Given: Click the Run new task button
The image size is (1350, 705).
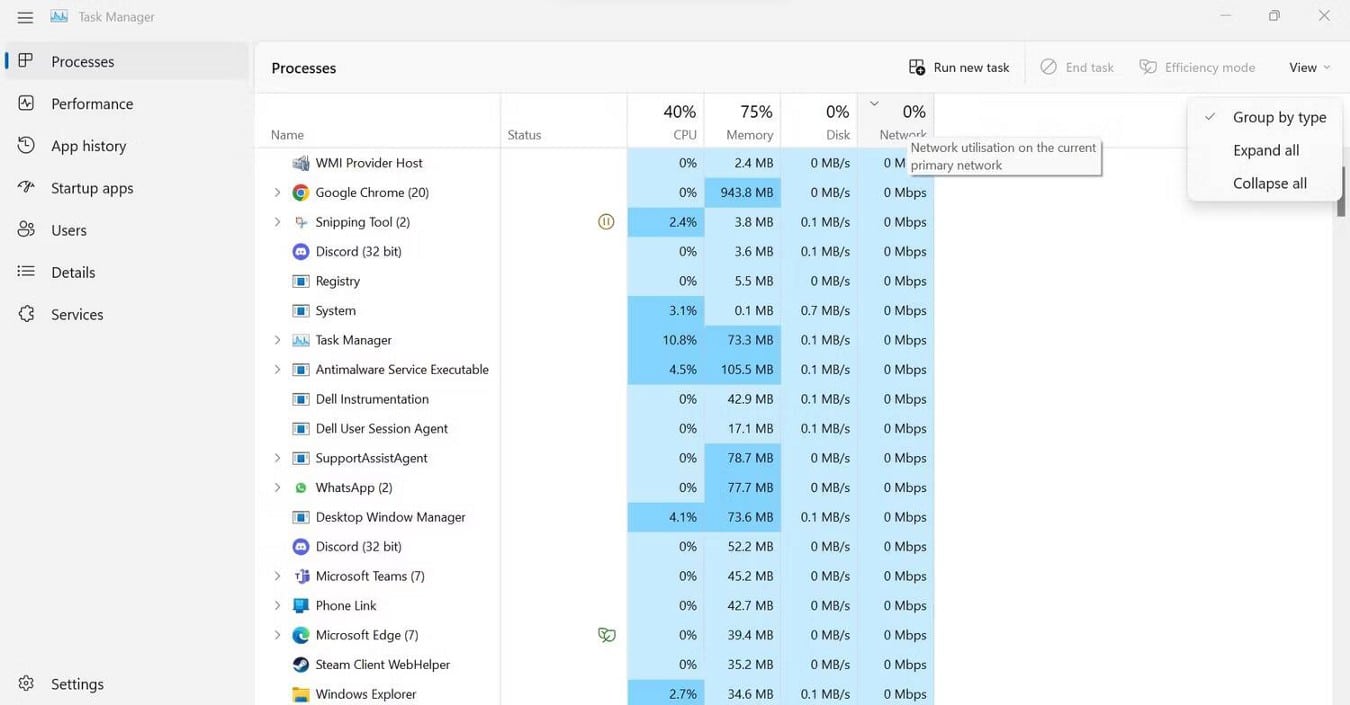Looking at the screenshot, I should click(x=958, y=66).
